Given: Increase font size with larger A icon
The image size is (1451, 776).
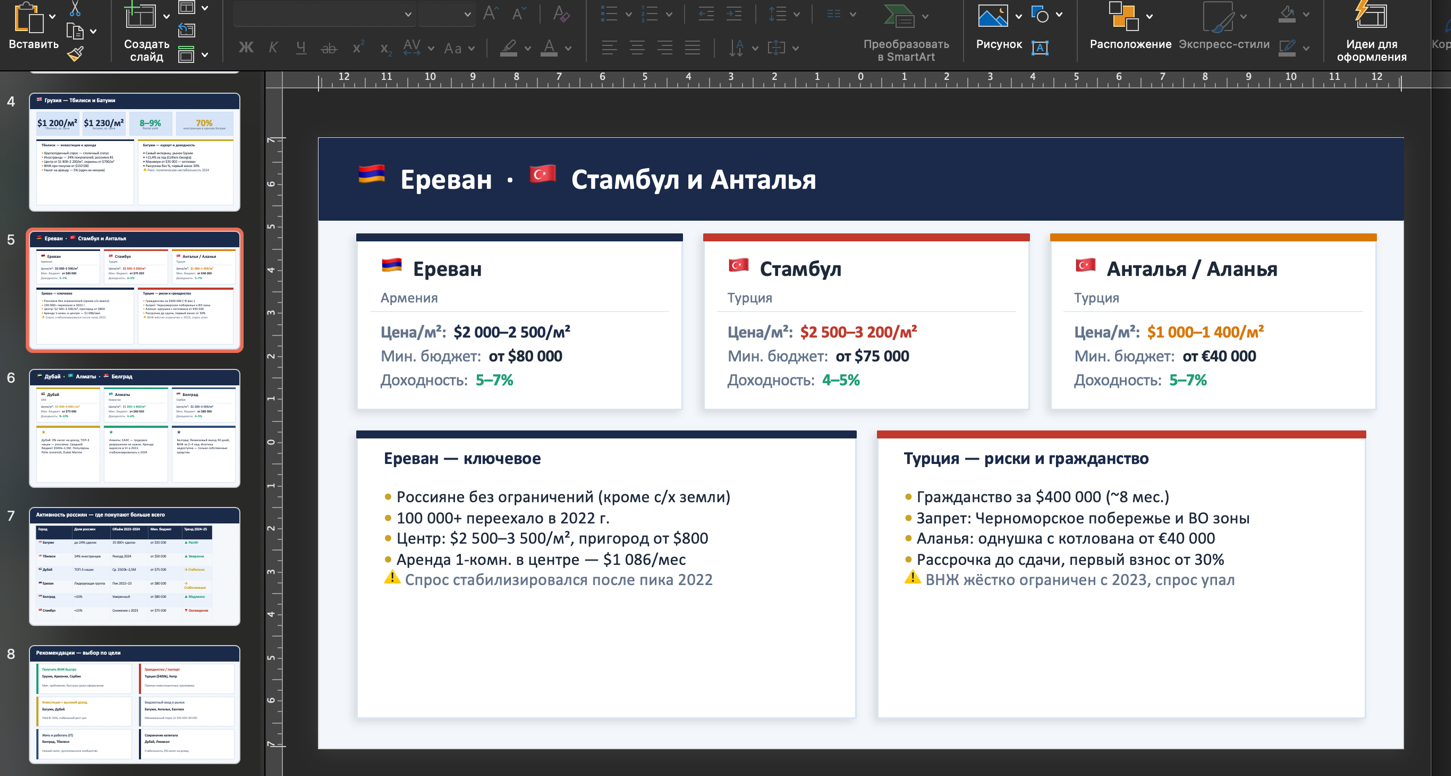Looking at the screenshot, I should click(x=490, y=14).
